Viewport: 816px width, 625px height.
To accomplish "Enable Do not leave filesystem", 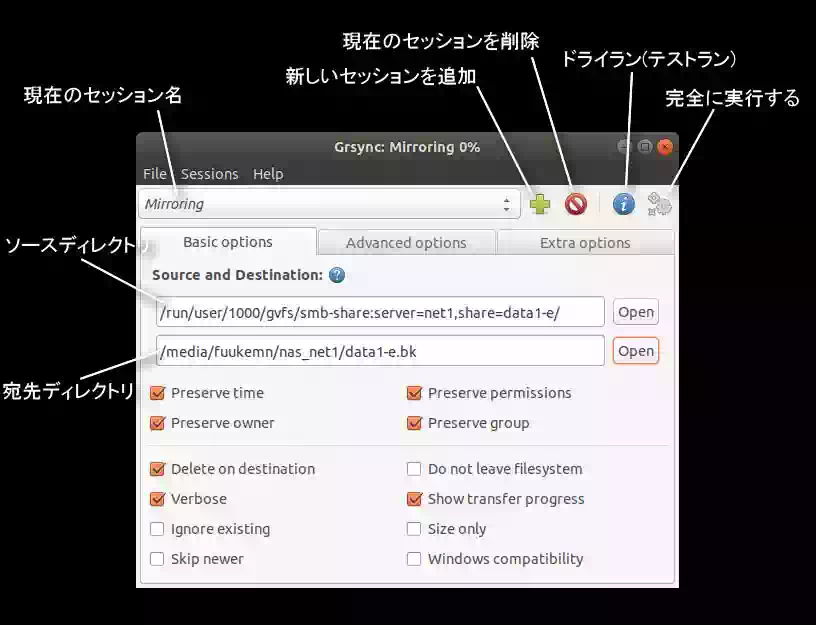I will click(x=414, y=469).
